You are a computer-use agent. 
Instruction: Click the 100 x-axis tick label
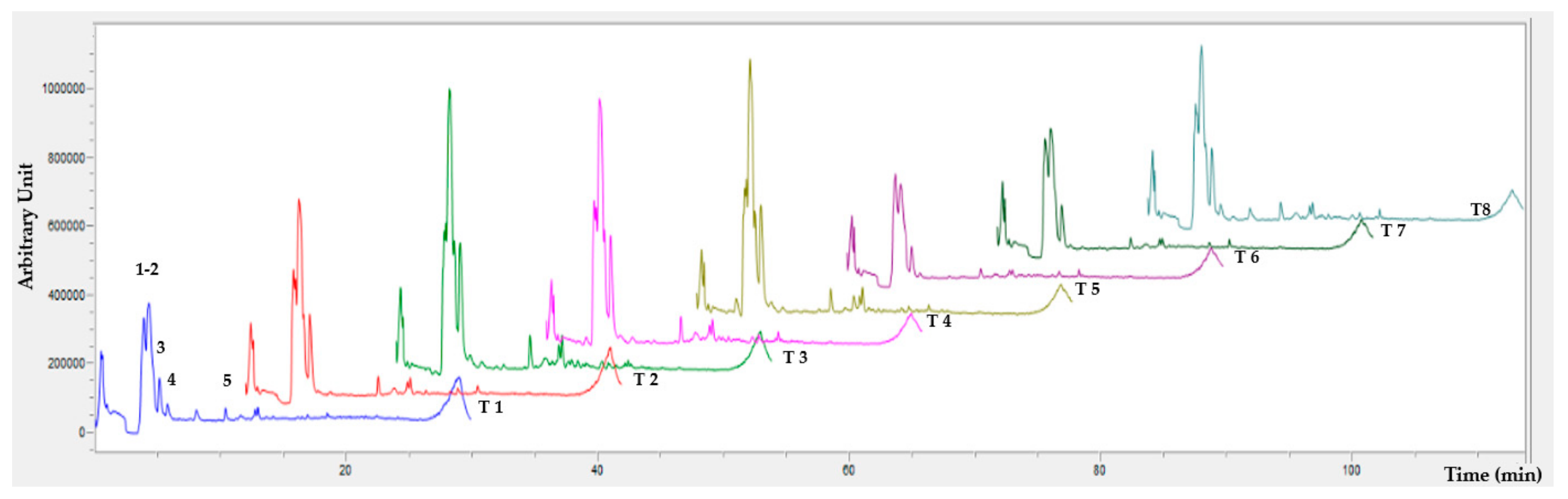point(1351,470)
